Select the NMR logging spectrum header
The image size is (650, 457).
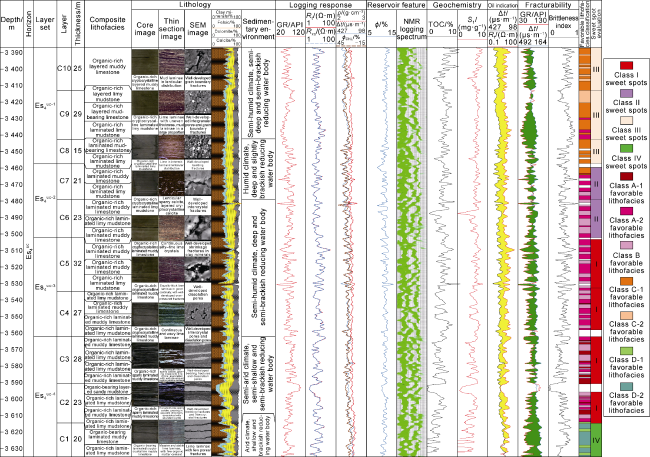point(412,29)
